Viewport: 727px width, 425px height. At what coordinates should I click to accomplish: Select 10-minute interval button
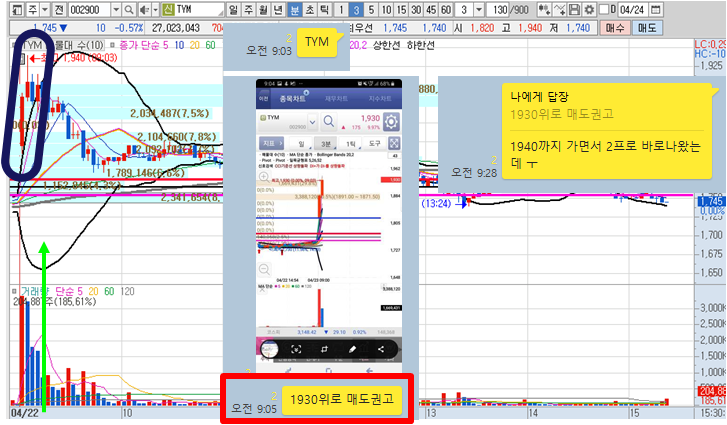(x=386, y=9)
